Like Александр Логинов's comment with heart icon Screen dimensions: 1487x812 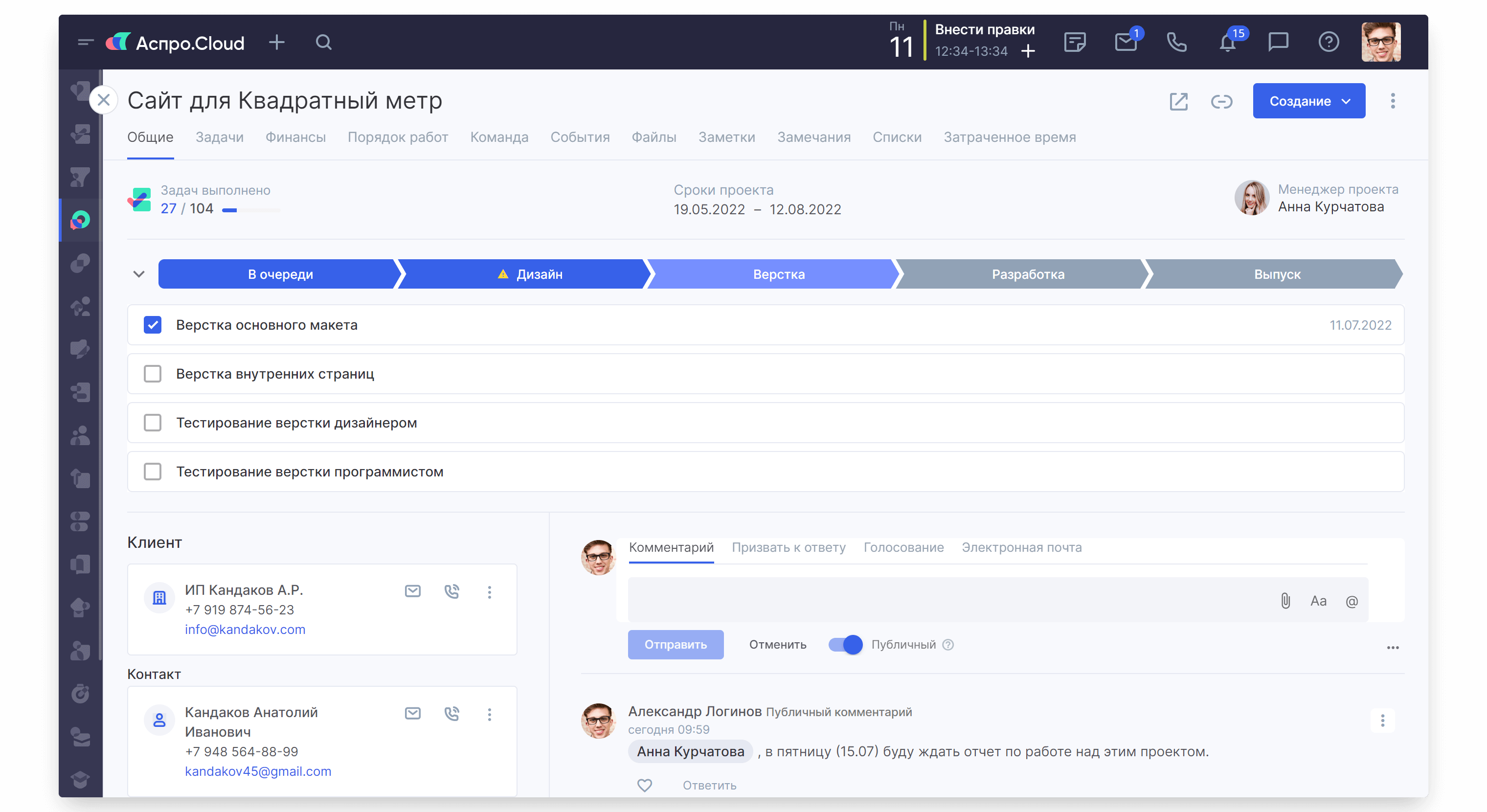pos(644,786)
